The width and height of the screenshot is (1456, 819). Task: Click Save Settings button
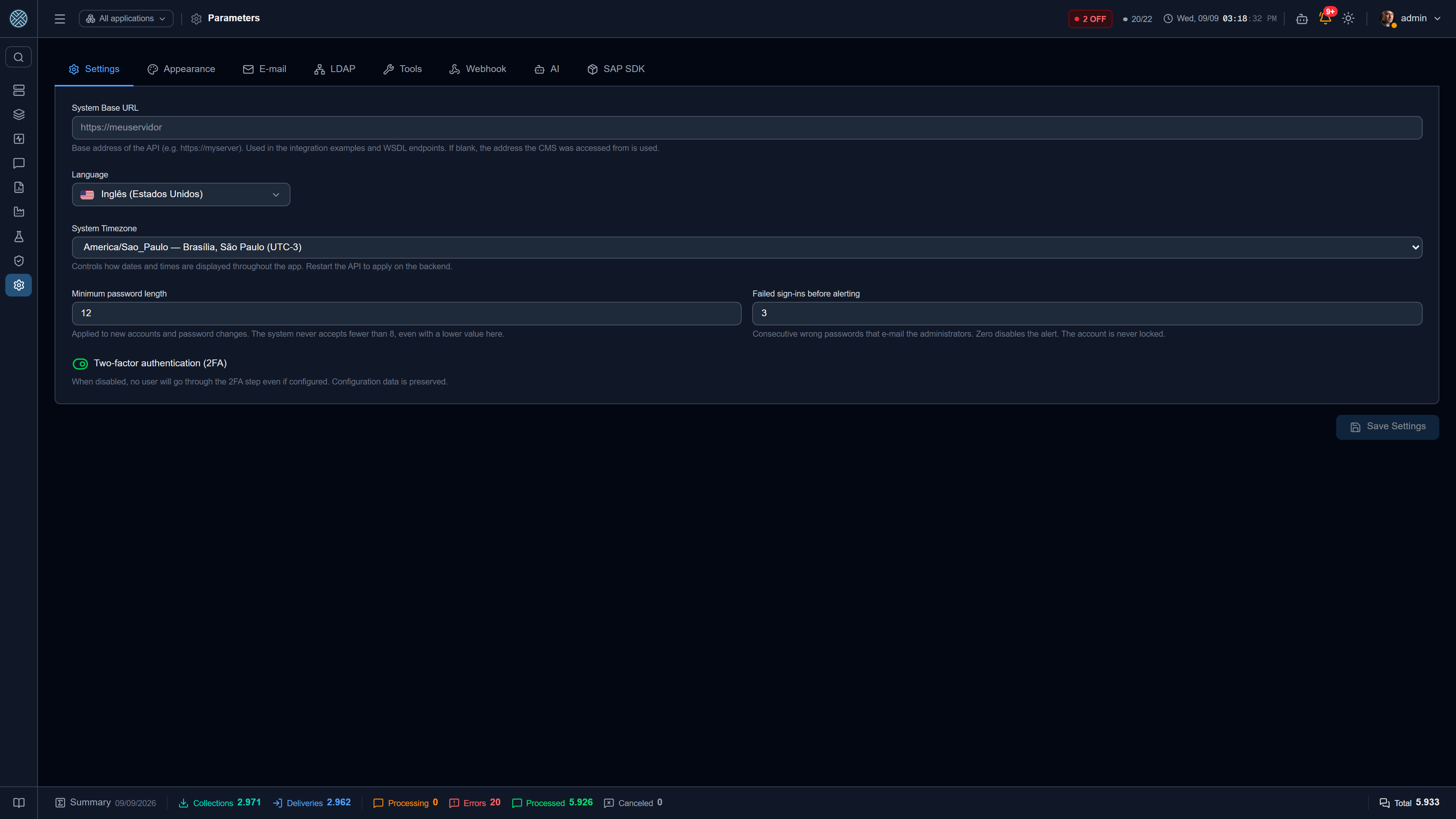click(1387, 427)
